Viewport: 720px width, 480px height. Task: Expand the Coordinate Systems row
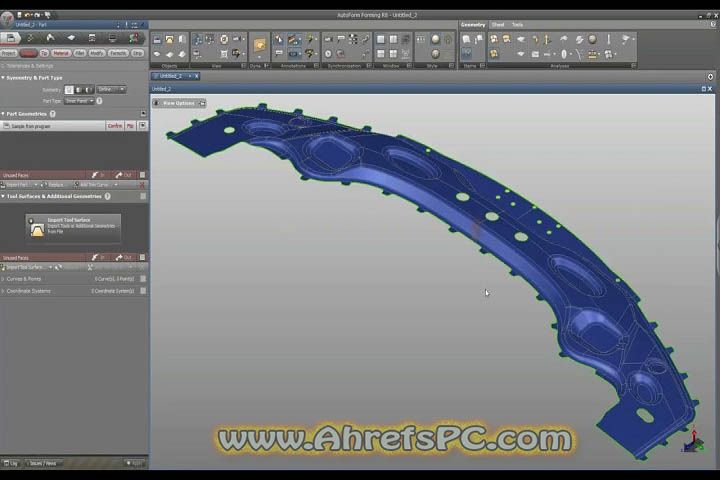click(x=3, y=291)
